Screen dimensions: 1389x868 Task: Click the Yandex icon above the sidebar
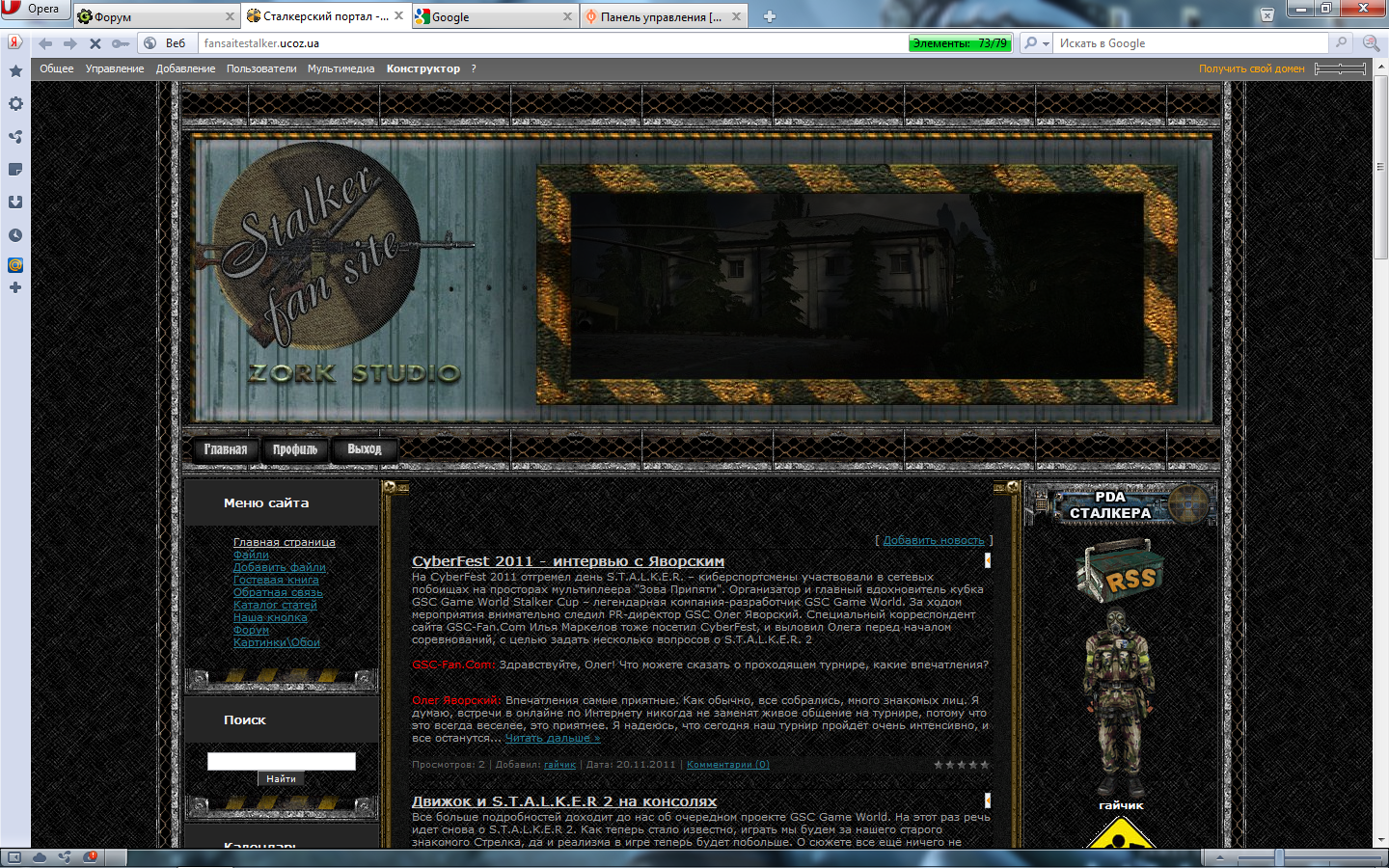[14, 42]
